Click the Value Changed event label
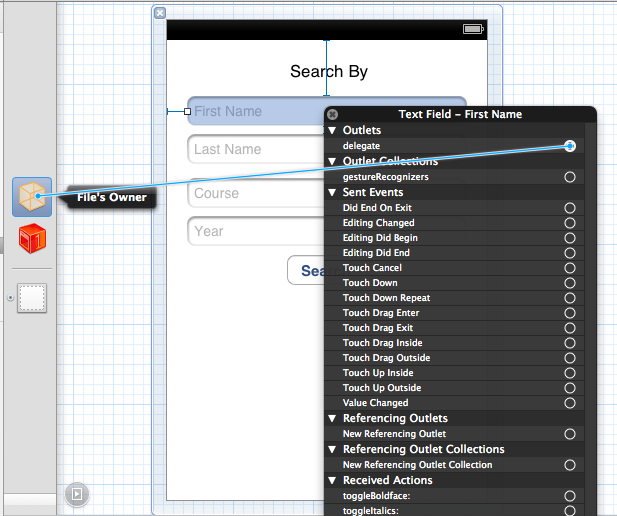The width and height of the screenshot is (617, 516). pyautogui.click(x=375, y=403)
